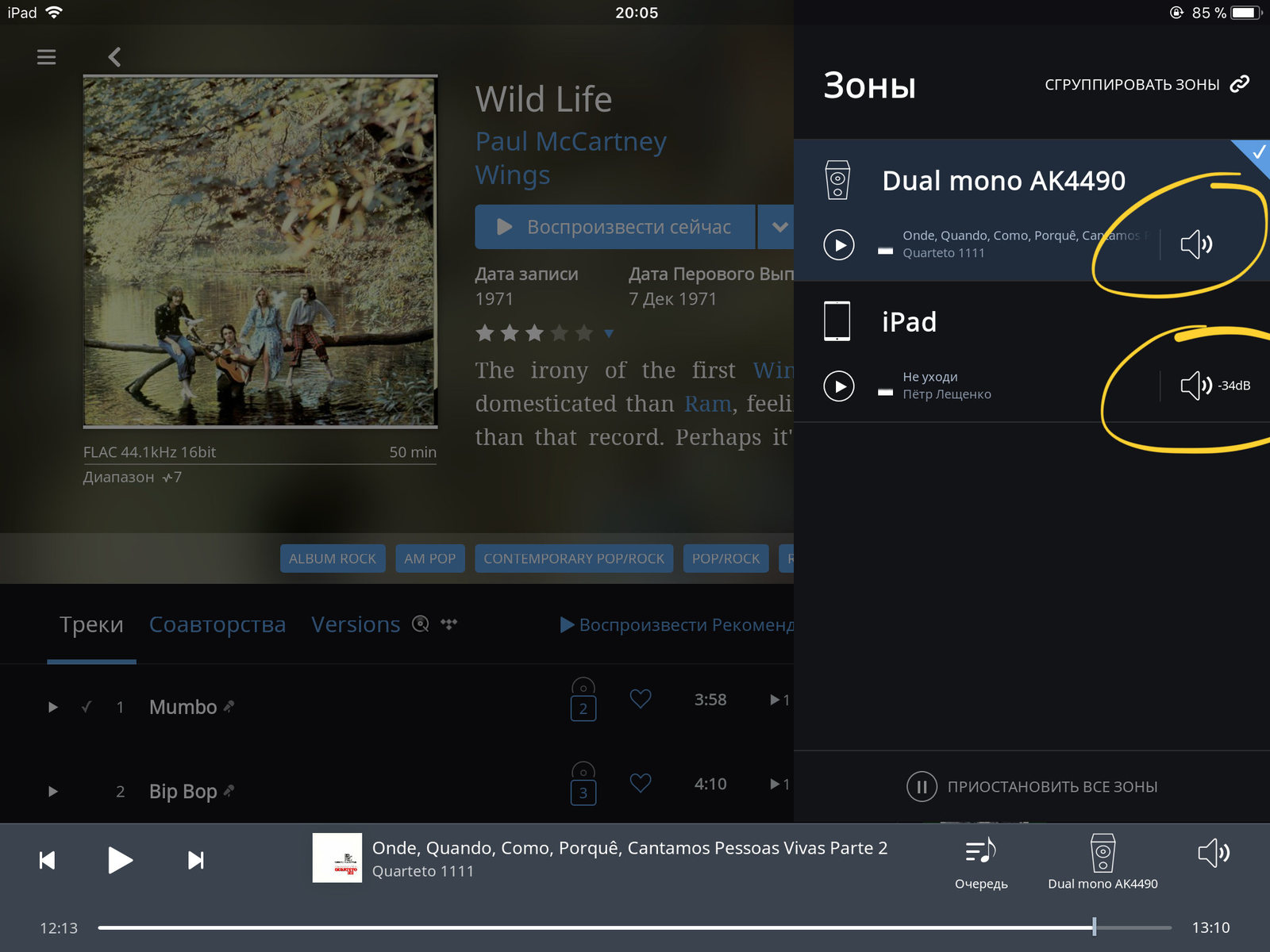Select the CONTEMPORARY POP/ROCK genre tag
Viewport: 1270px width, 952px height.
574,559
